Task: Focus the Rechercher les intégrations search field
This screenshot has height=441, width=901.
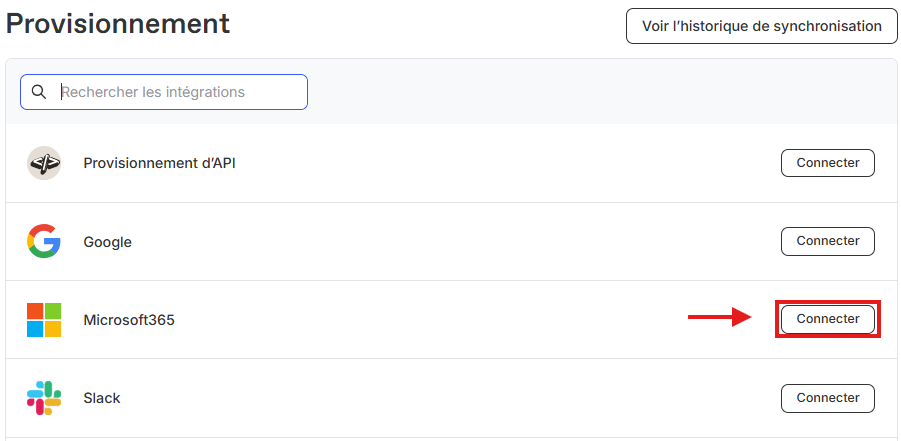Action: click(180, 92)
